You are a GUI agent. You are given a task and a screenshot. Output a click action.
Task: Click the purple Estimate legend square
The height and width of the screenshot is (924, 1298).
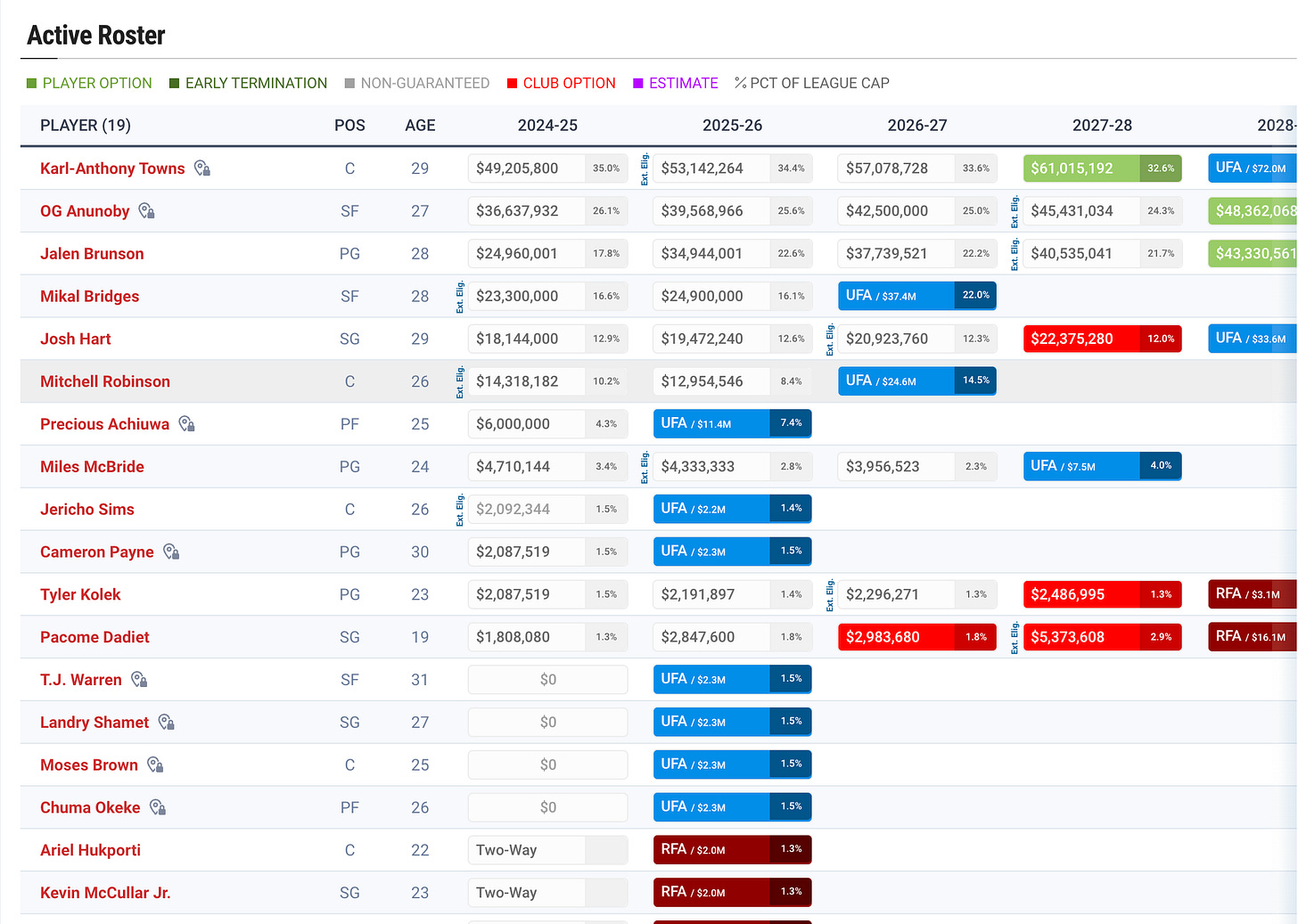(638, 83)
